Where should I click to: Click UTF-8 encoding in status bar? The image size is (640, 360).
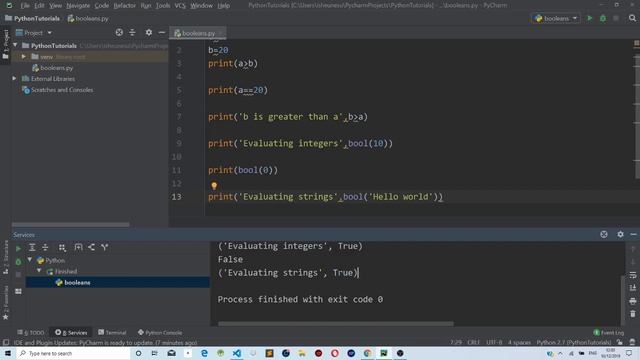pyautogui.click(x=494, y=342)
